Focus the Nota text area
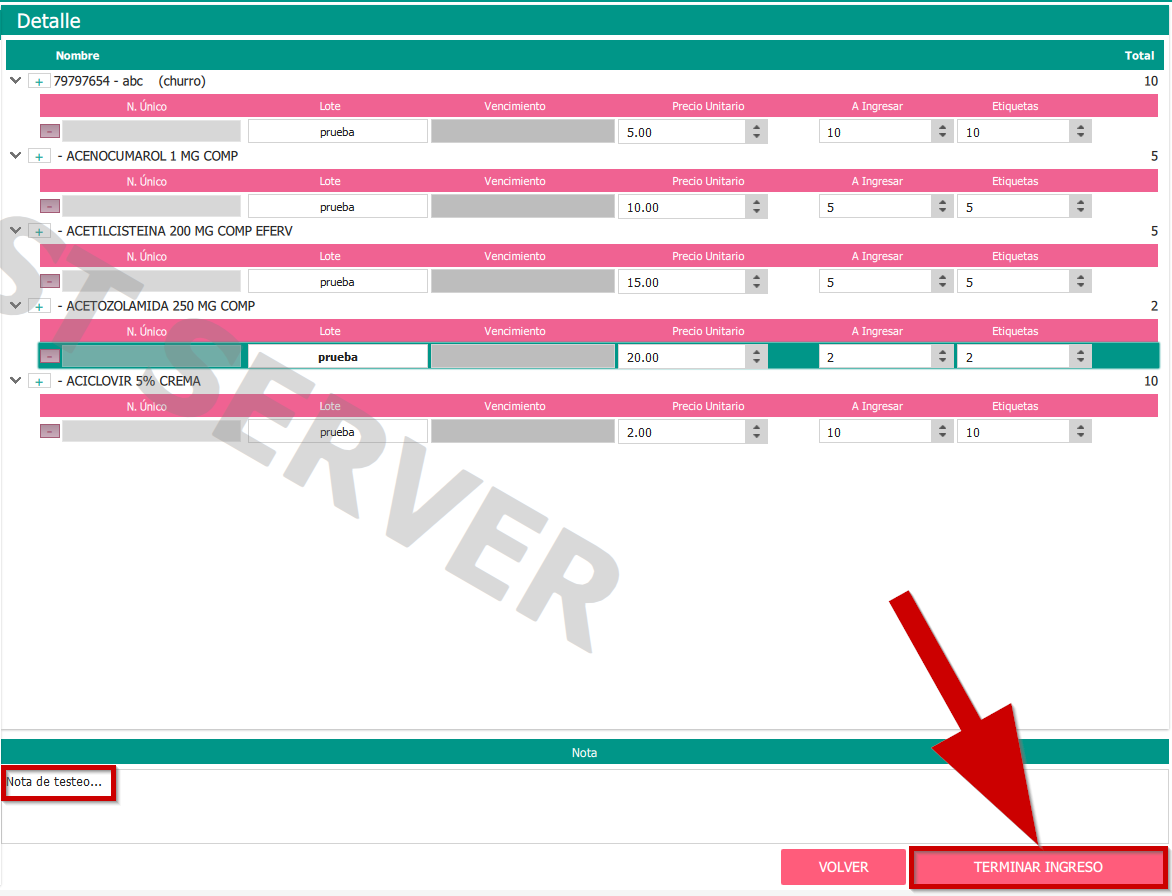1172x896 pixels. pos(584,810)
